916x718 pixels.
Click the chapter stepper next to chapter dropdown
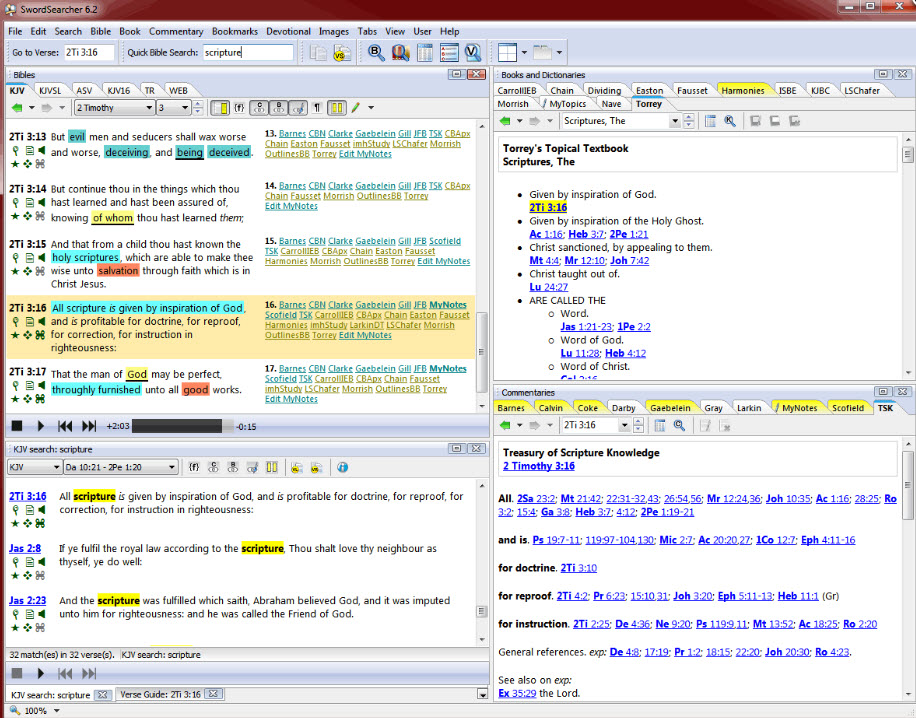198,107
